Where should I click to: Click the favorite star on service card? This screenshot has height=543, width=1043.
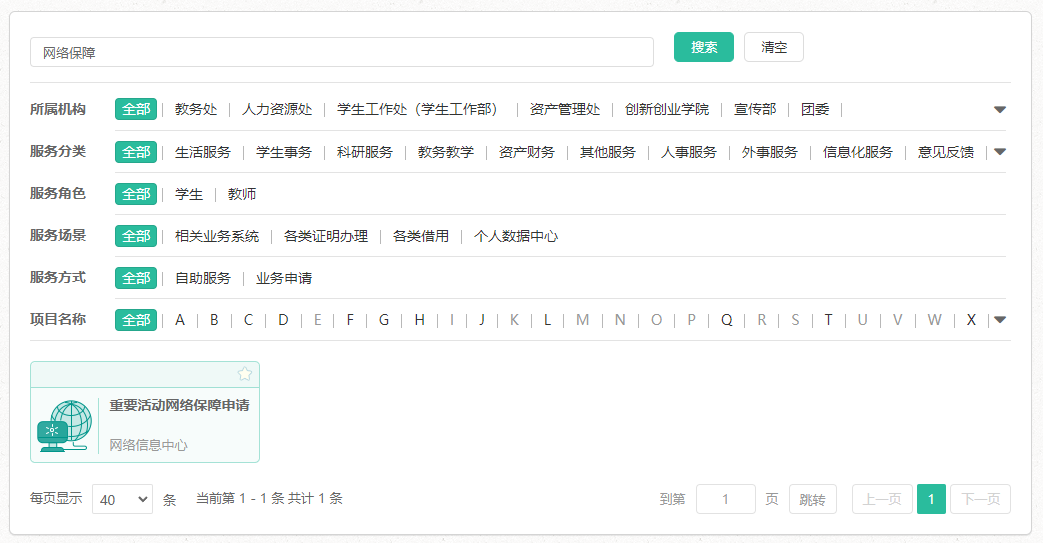coord(245,374)
